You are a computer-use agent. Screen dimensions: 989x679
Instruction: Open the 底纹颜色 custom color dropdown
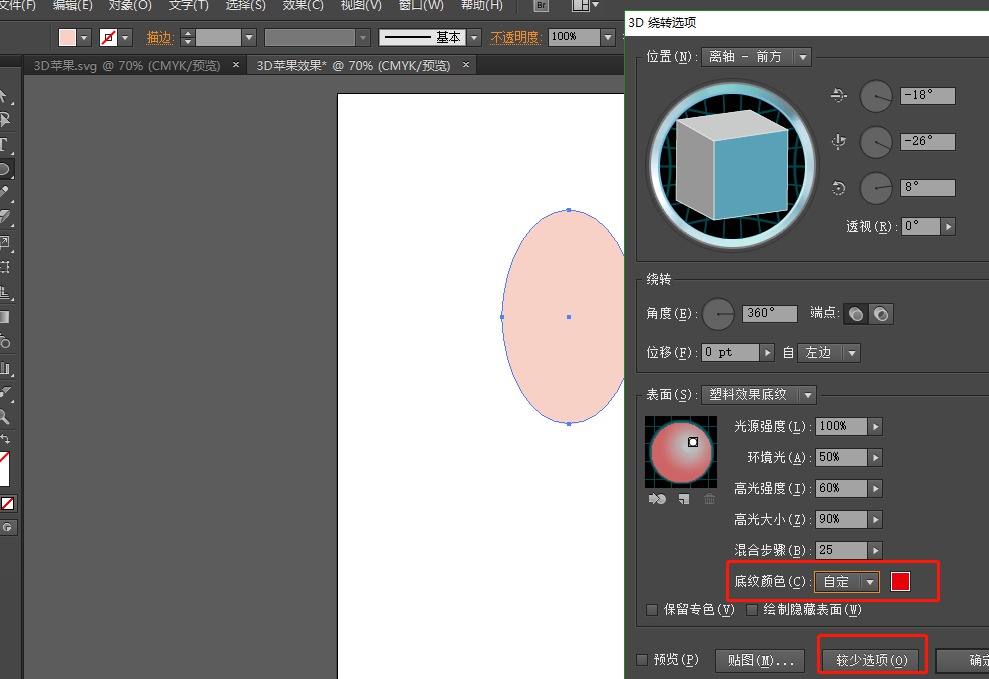pyautogui.click(x=847, y=581)
